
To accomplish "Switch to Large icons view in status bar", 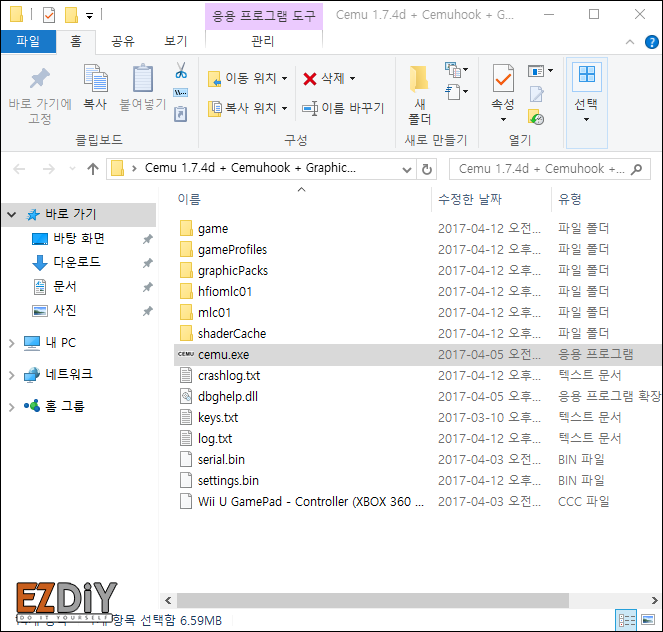I will click(x=648, y=620).
